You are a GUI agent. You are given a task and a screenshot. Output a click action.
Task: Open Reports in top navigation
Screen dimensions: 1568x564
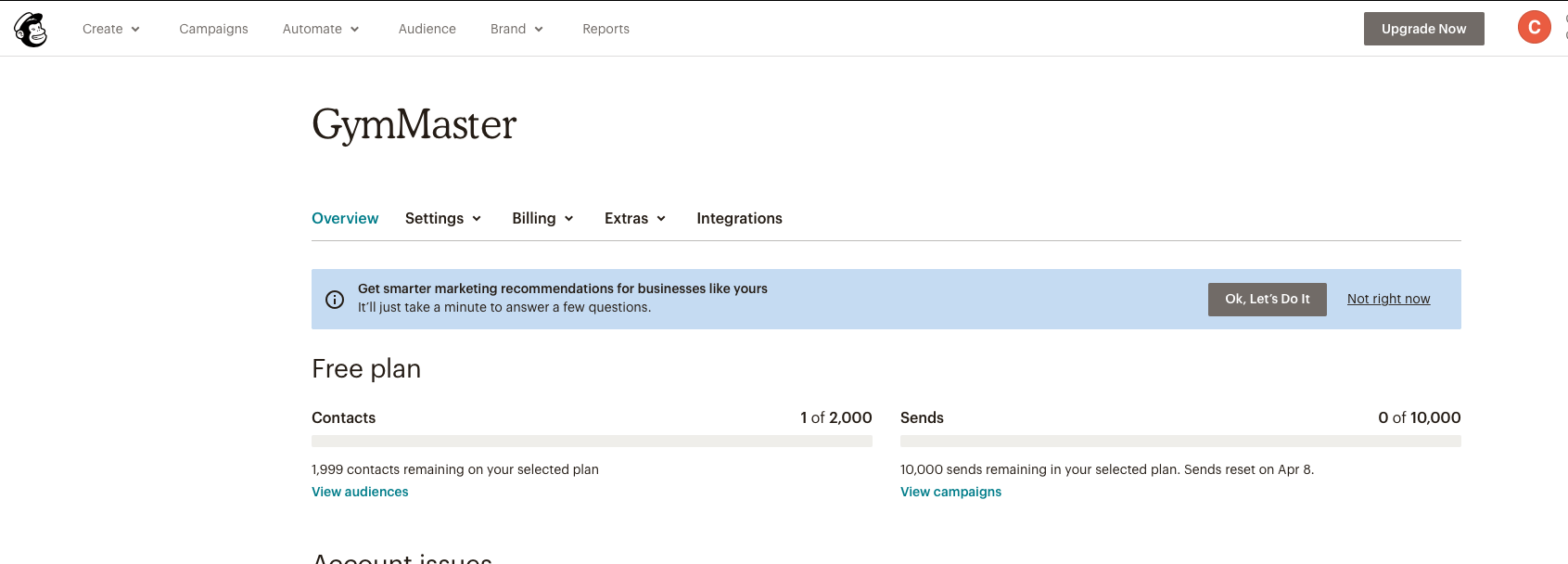tap(606, 29)
